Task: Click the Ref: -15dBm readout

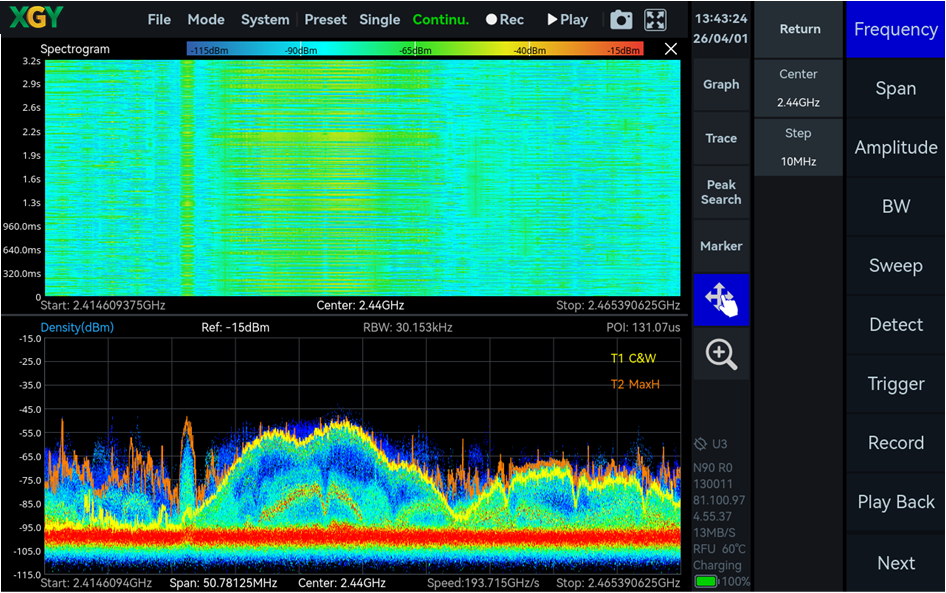Action: [x=235, y=328]
